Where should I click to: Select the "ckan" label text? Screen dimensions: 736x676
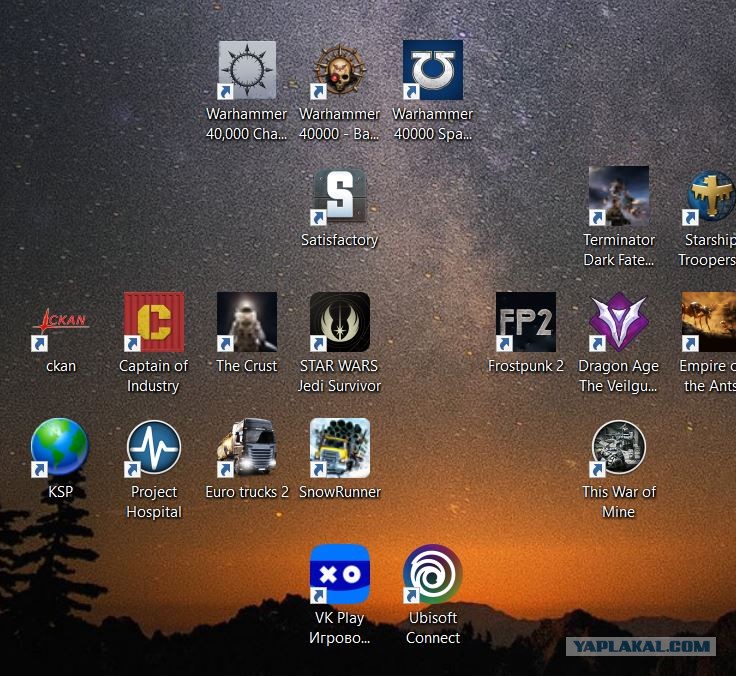click(x=61, y=366)
